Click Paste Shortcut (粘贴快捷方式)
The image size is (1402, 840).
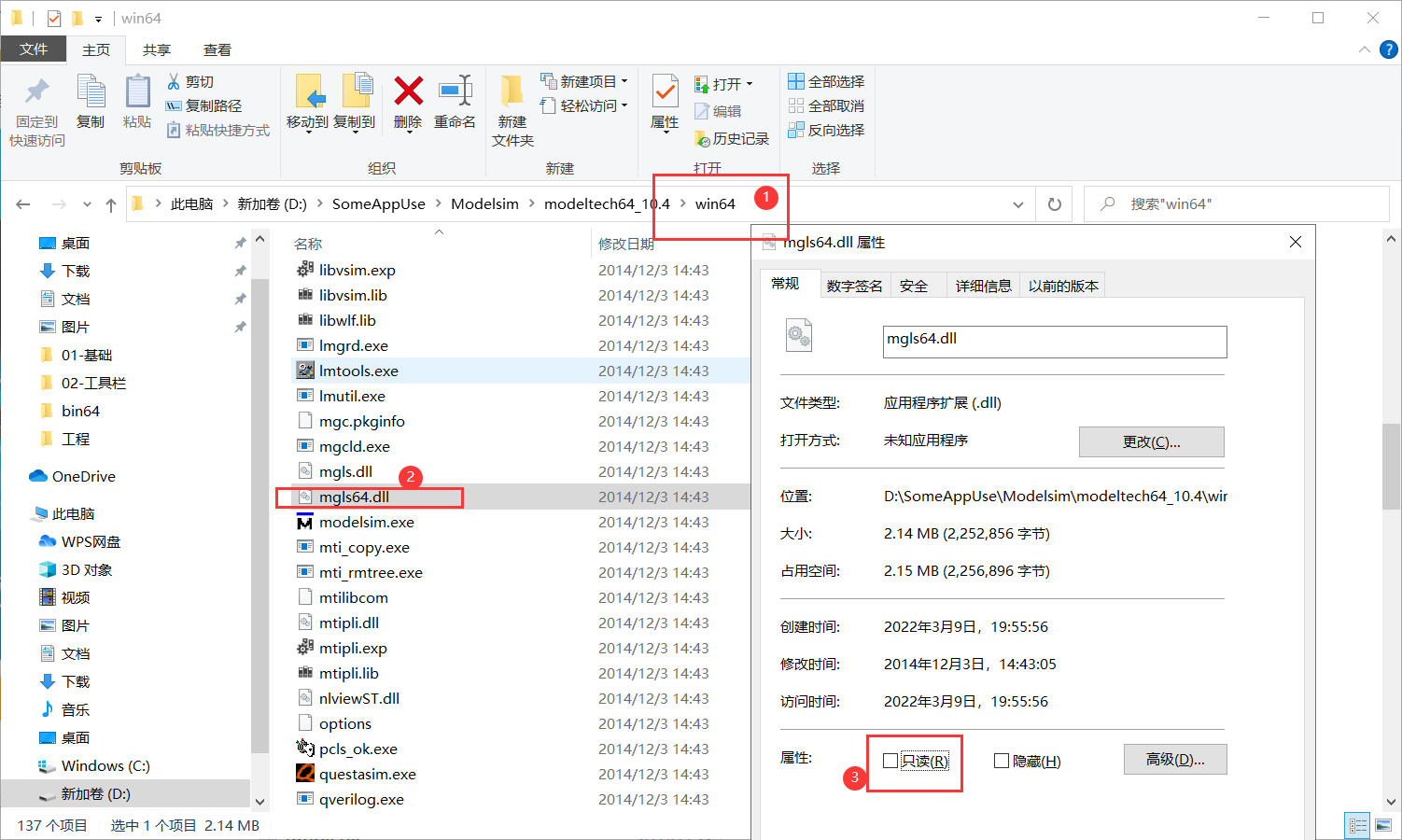tap(218, 130)
